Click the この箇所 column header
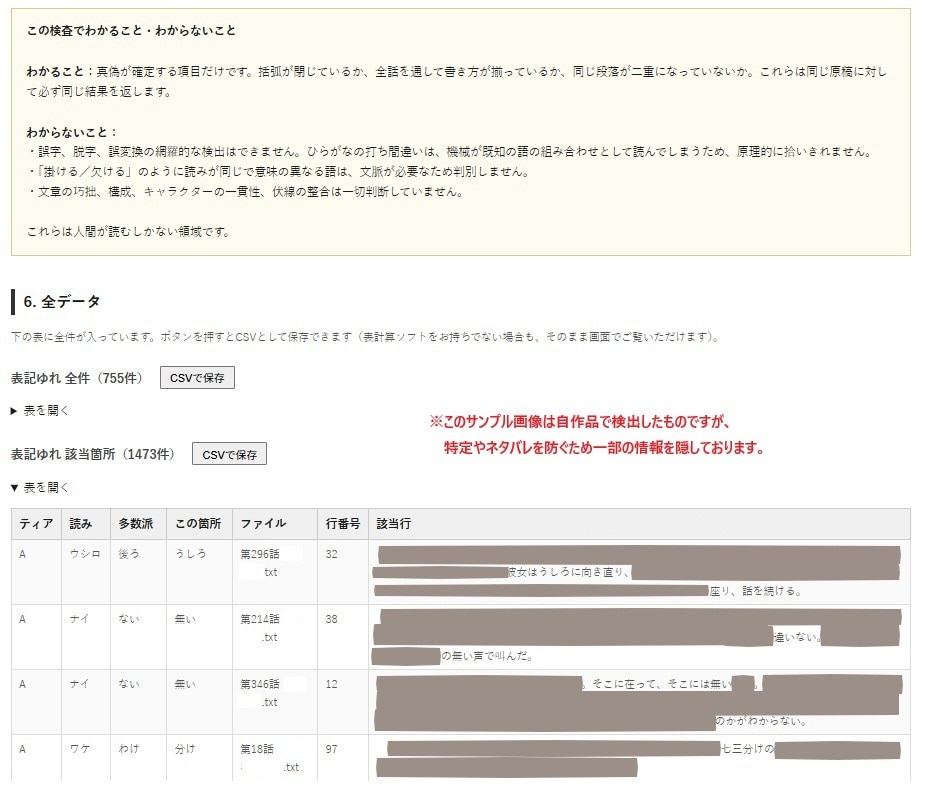 coord(199,523)
